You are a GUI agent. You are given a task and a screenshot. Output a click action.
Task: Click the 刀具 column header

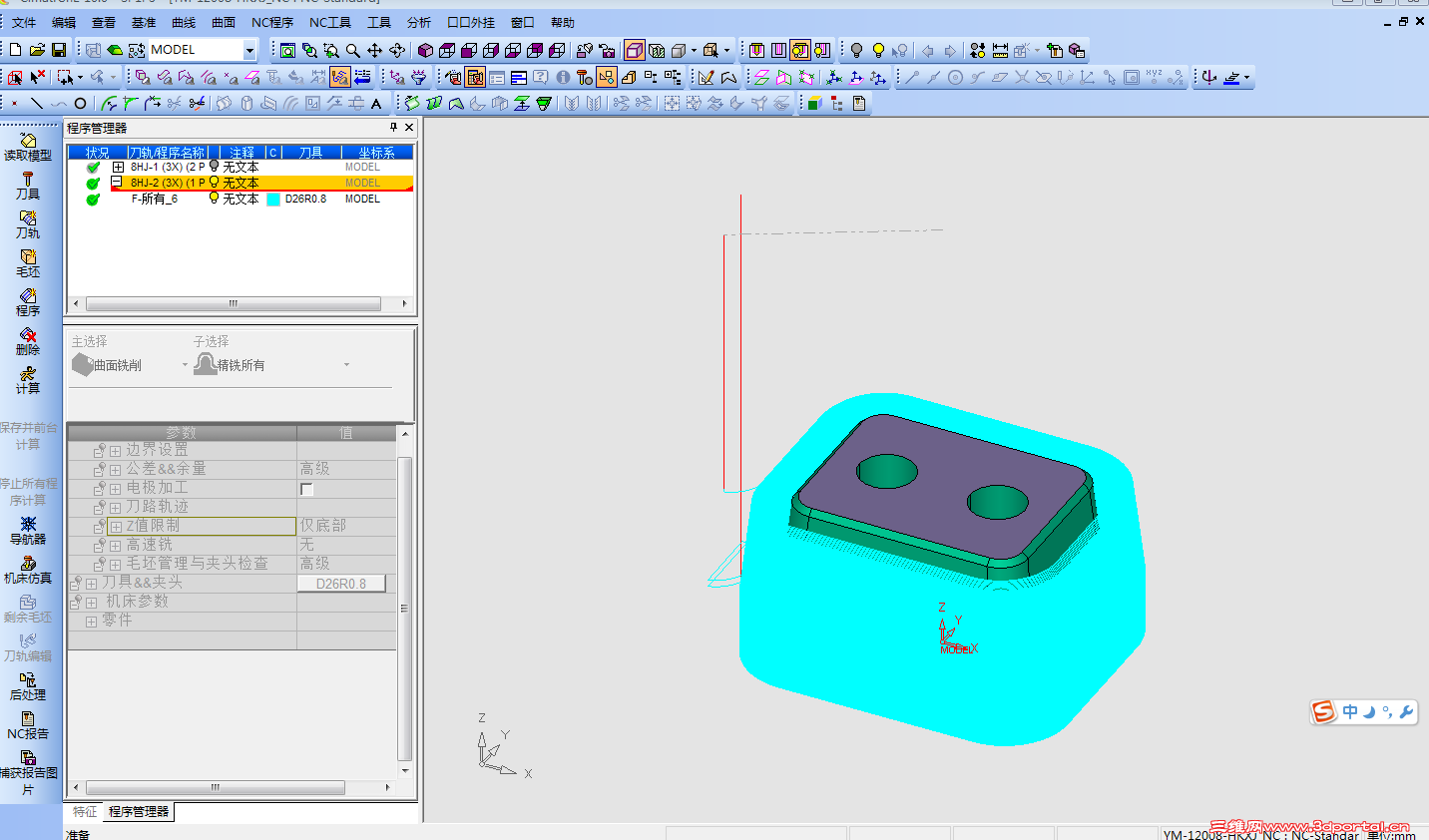[311, 153]
